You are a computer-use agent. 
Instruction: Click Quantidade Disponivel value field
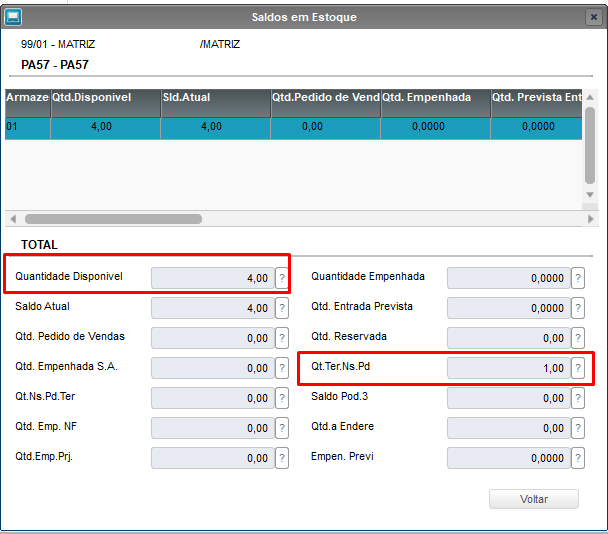[213, 278]
